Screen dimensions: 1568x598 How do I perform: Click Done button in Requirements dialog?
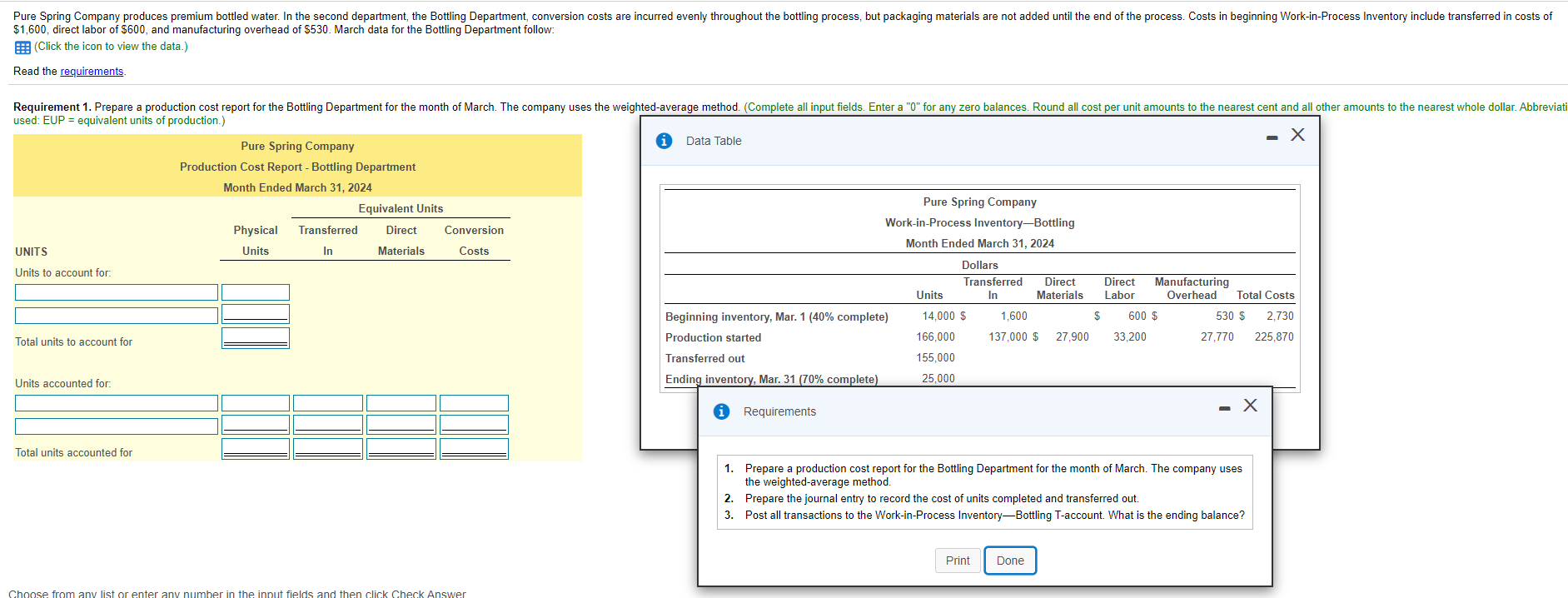click(x=1010, y=561)
